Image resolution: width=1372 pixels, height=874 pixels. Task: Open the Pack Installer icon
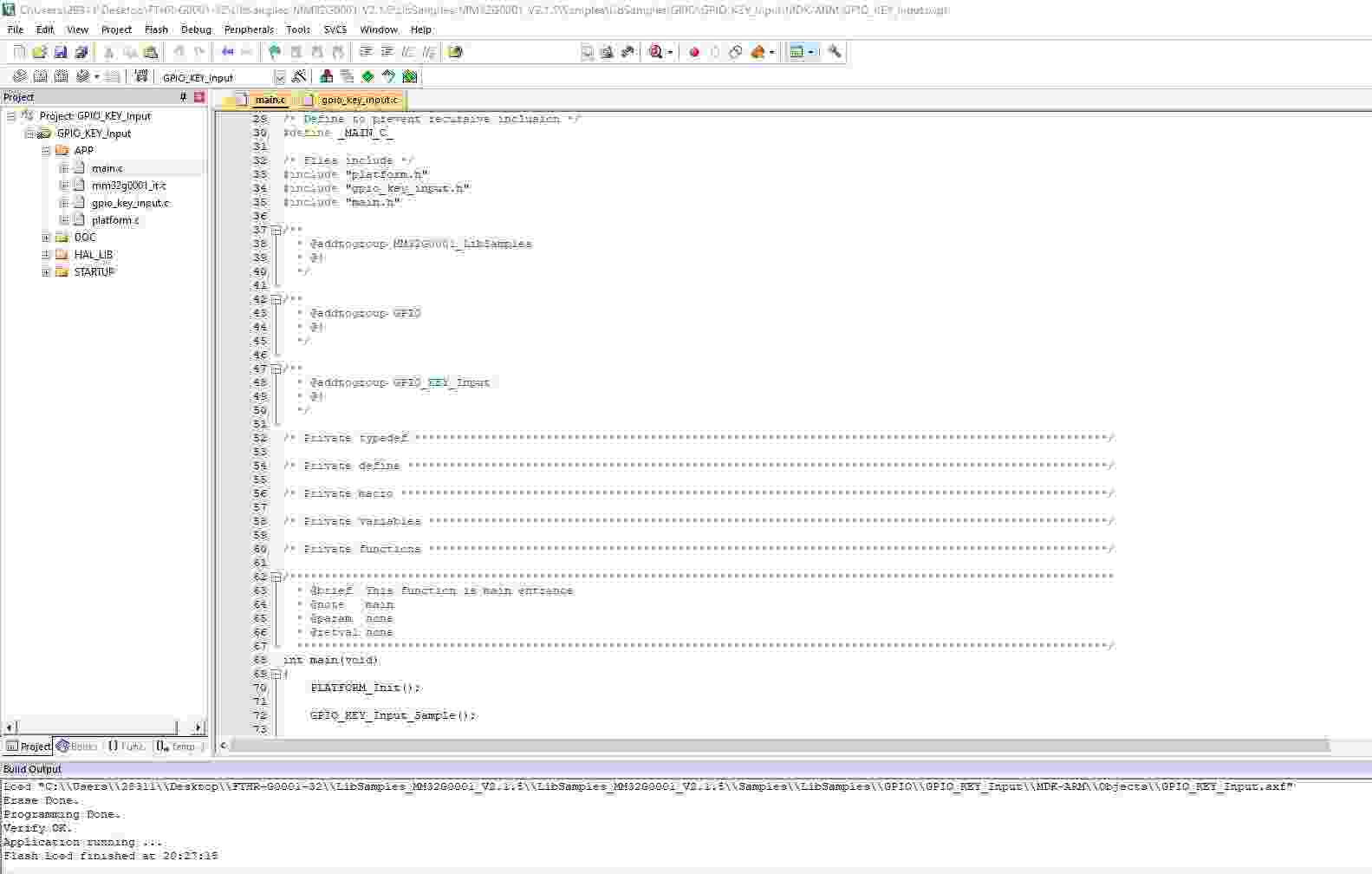coord(409,76)
